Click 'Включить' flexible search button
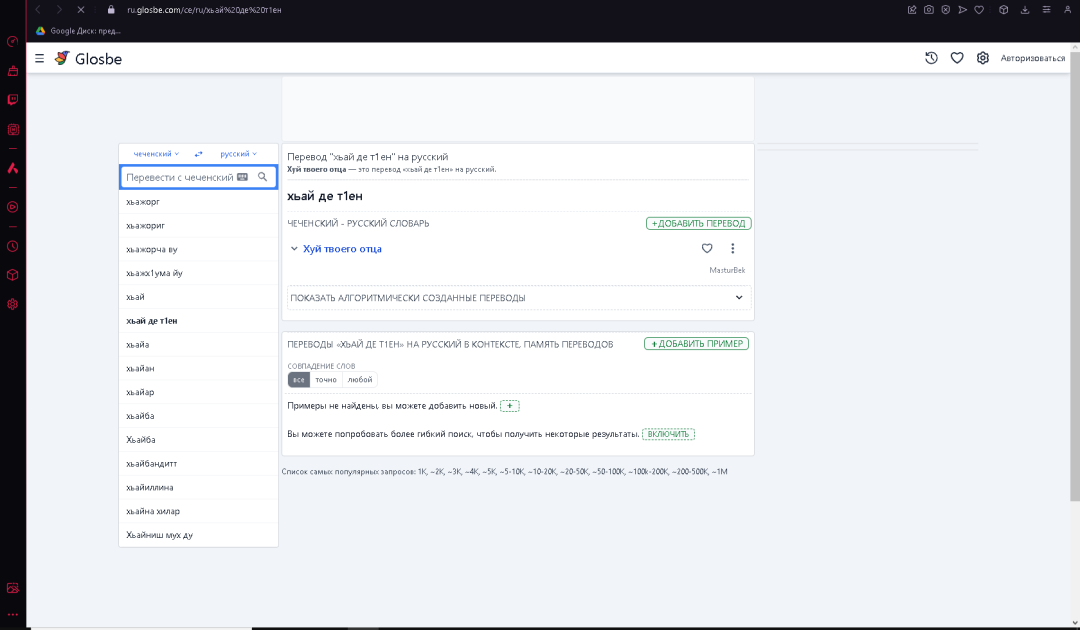 [x=668, y=434]
